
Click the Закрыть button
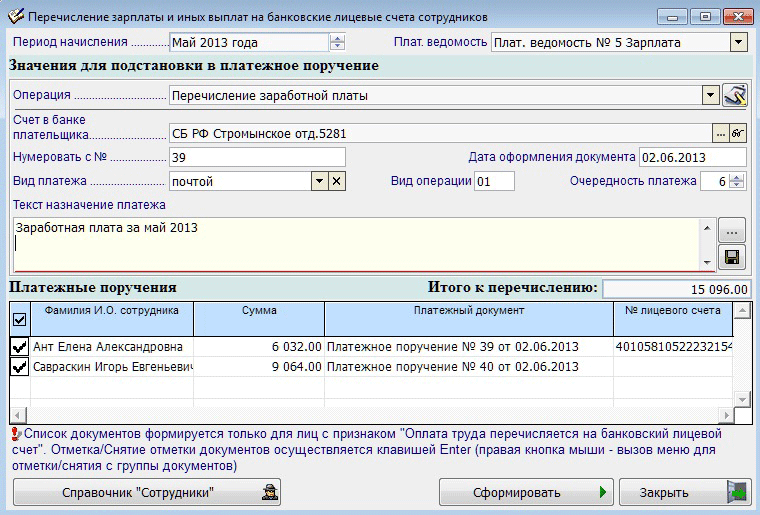(x=686, y=492)
